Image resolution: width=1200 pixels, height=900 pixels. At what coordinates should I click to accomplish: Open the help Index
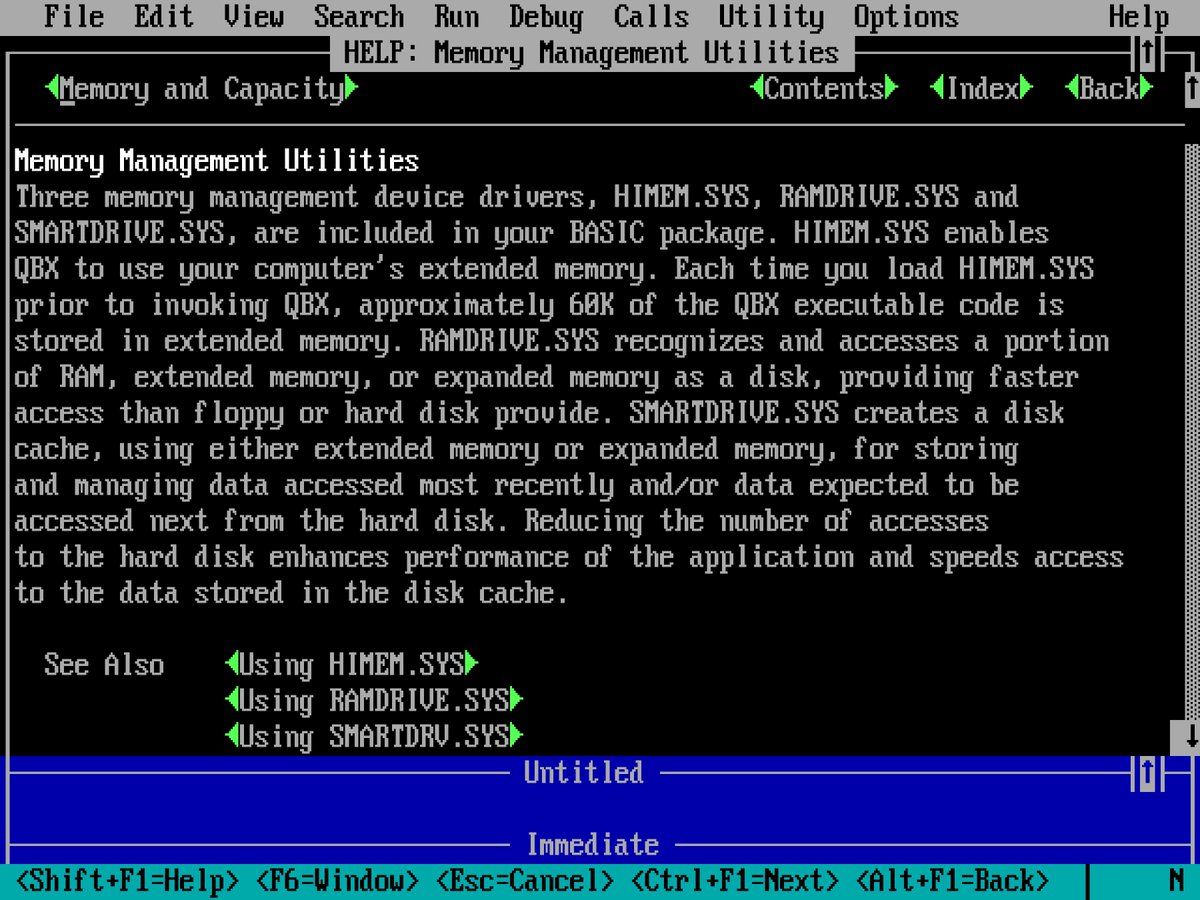[982, 89]
